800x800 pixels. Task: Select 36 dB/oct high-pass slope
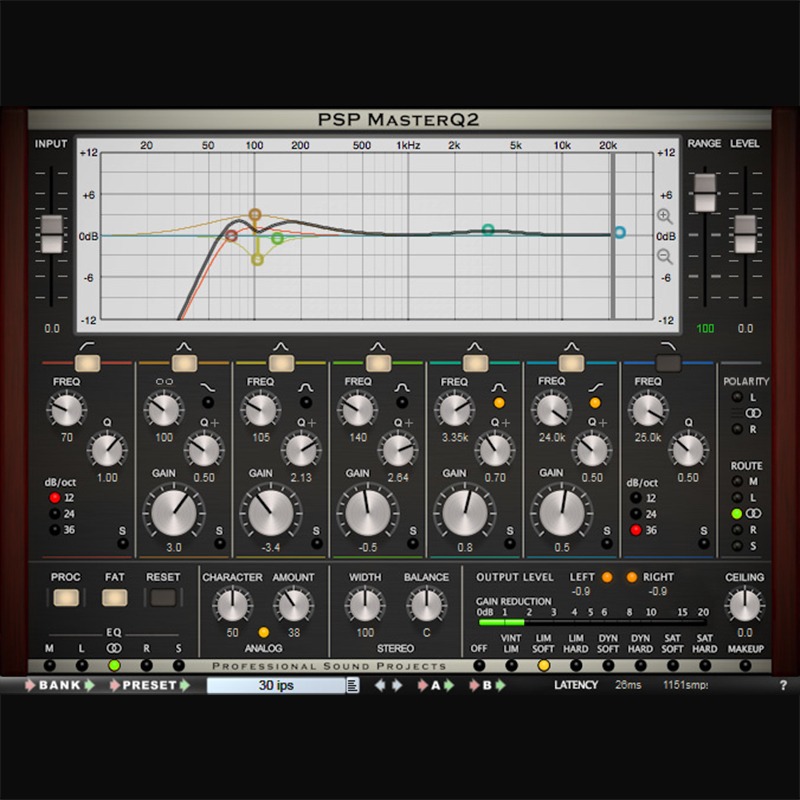tap(55, 530)
